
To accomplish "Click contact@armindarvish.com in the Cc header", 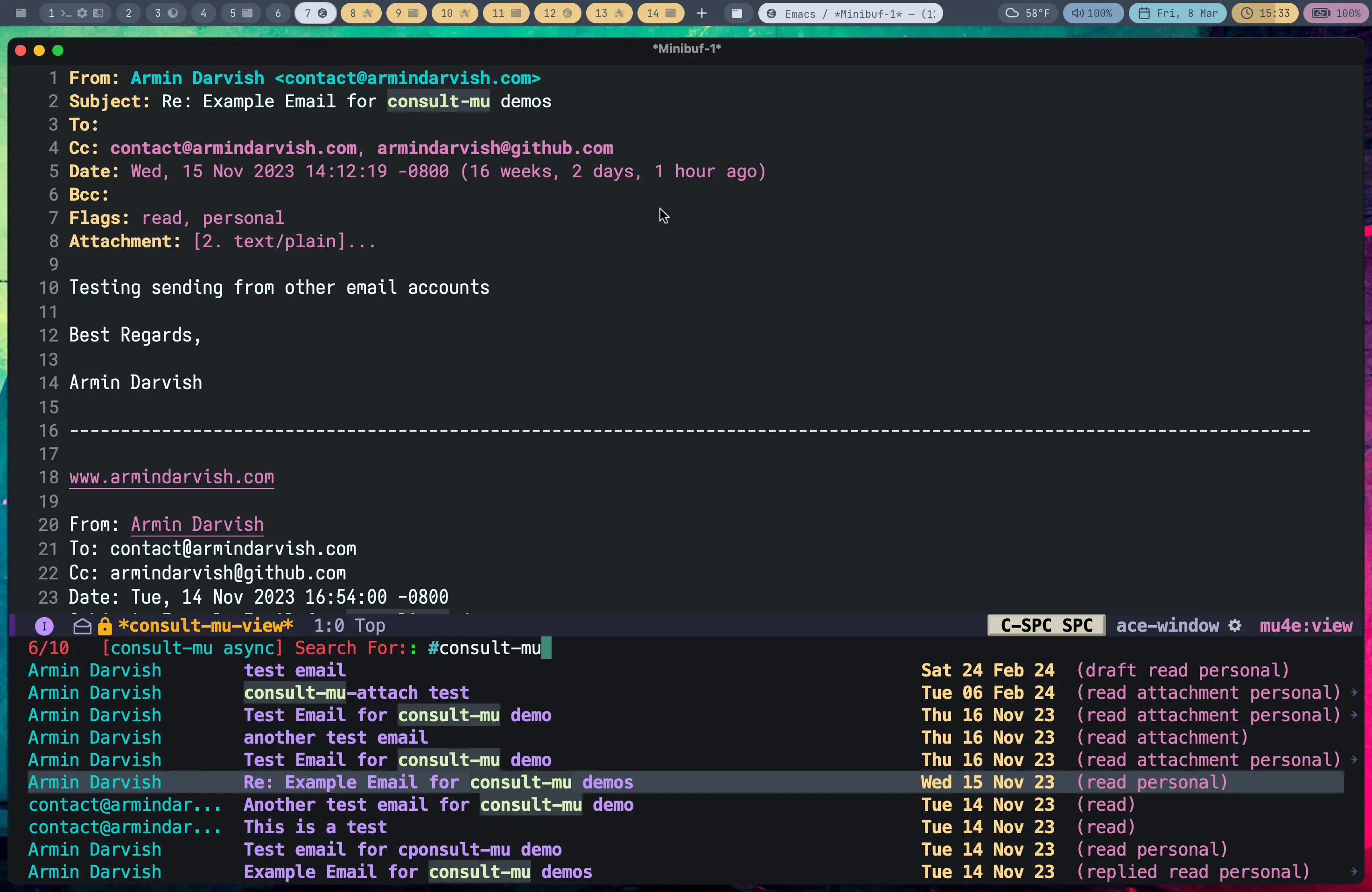I will pos(233,148).
